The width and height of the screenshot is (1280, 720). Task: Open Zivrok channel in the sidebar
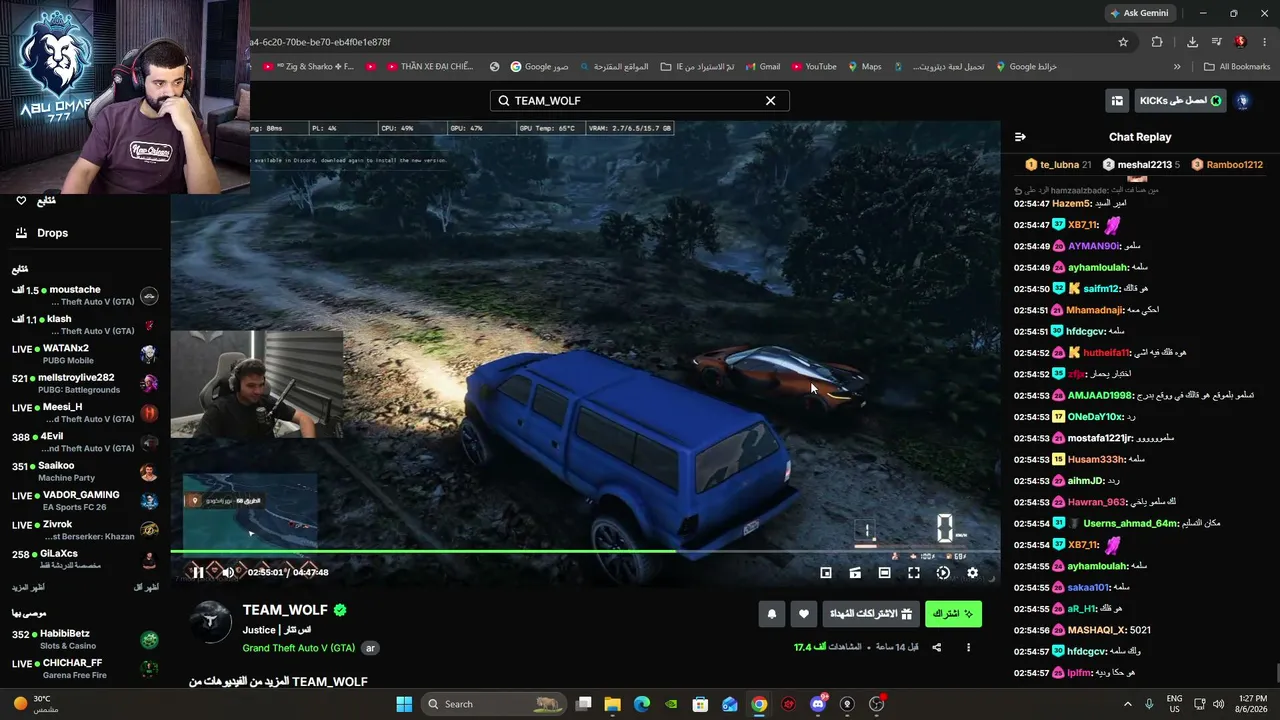point(85,530)
